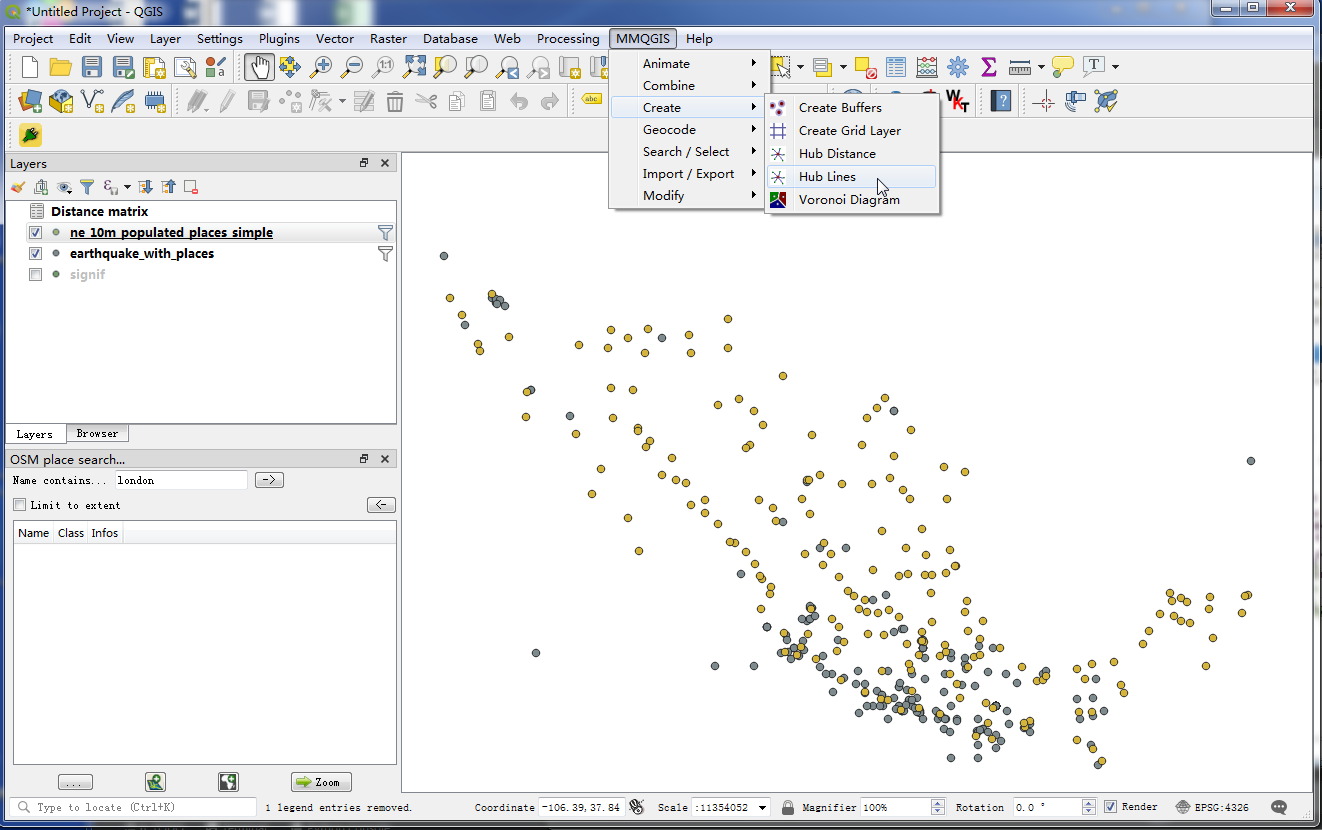Click the yellow abc labeling icon
1322x830 pixels.
[x=591, y=99]
